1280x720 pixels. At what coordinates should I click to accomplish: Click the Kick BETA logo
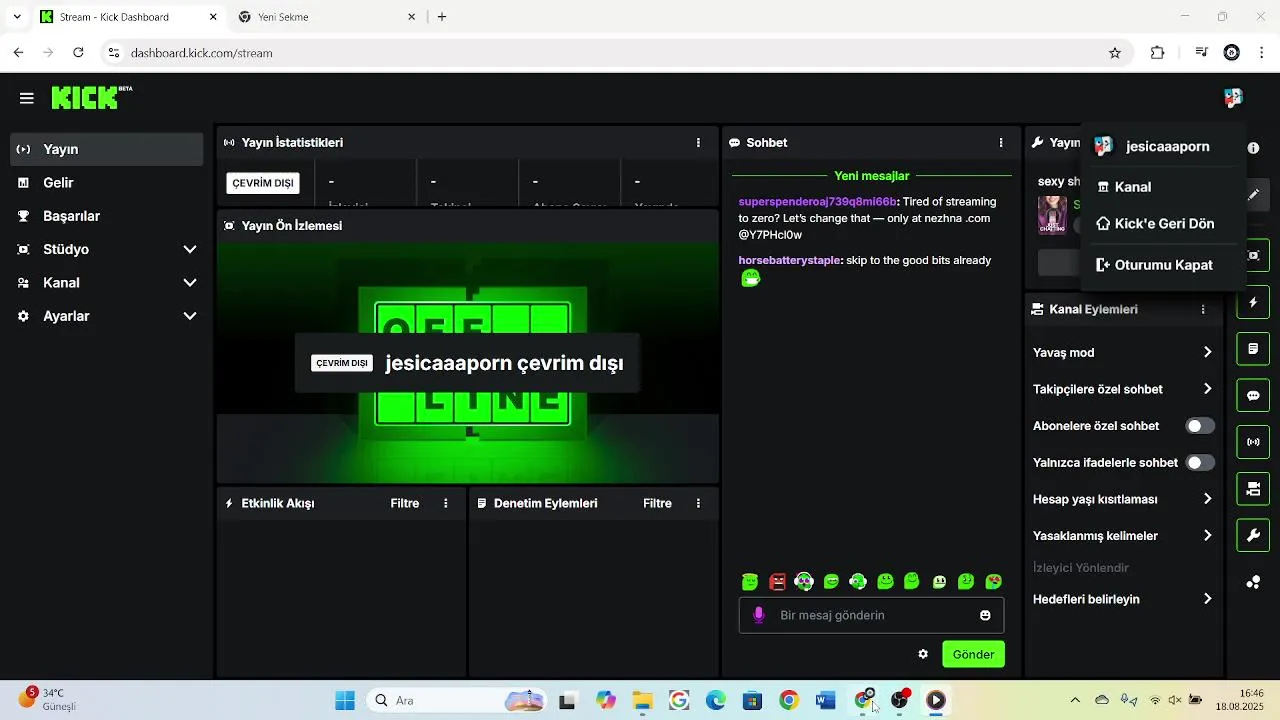(x=92, y=97)
